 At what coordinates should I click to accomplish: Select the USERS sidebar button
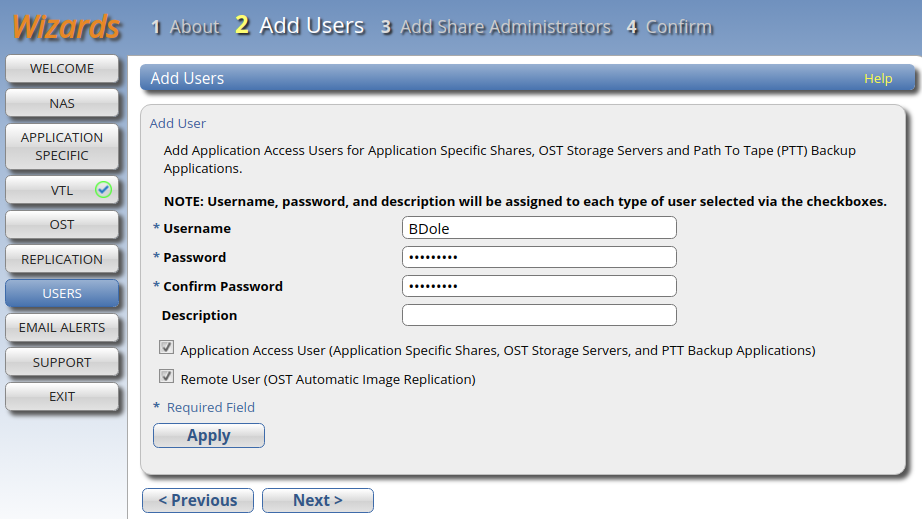pos(62,293)
